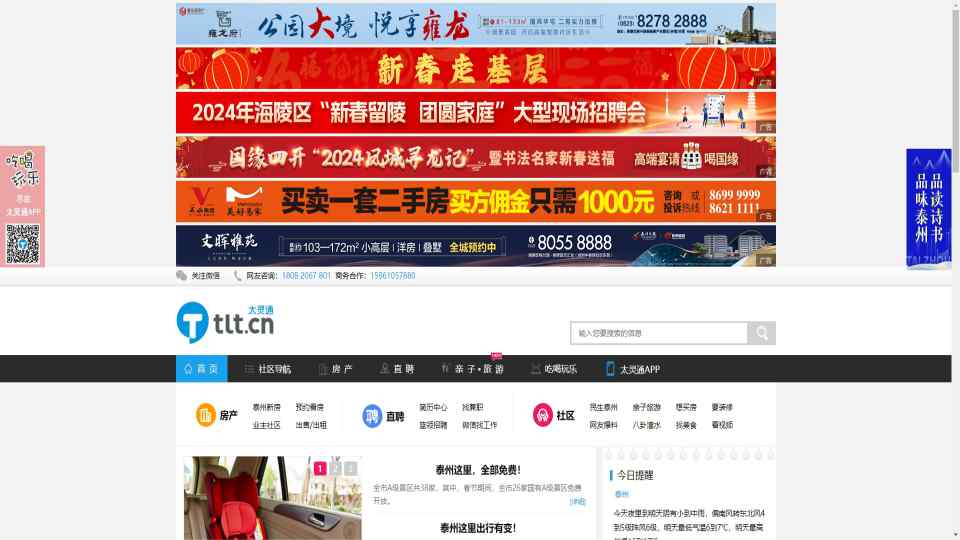Screen dimensions: 960x540
Task: Switch the carousel to slide 2
Action: [x=336, y=468]
